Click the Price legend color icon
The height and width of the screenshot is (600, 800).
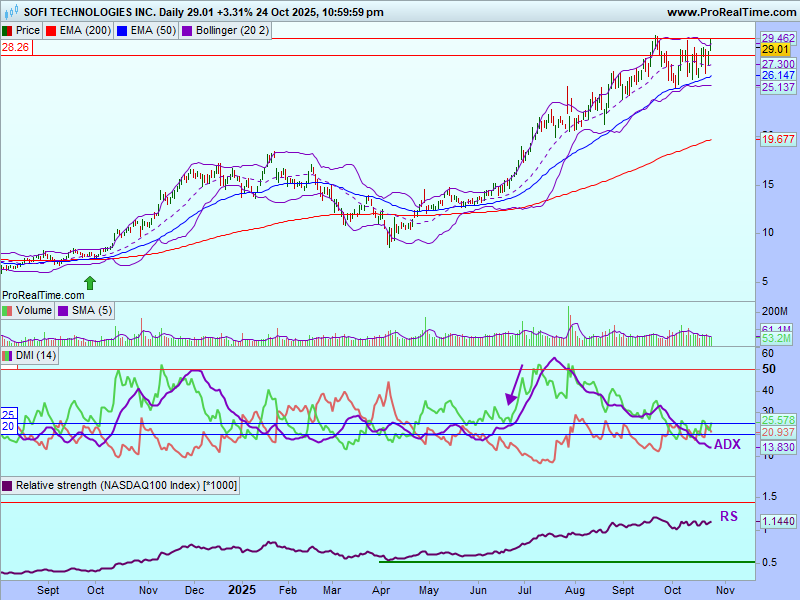(8, 30)
